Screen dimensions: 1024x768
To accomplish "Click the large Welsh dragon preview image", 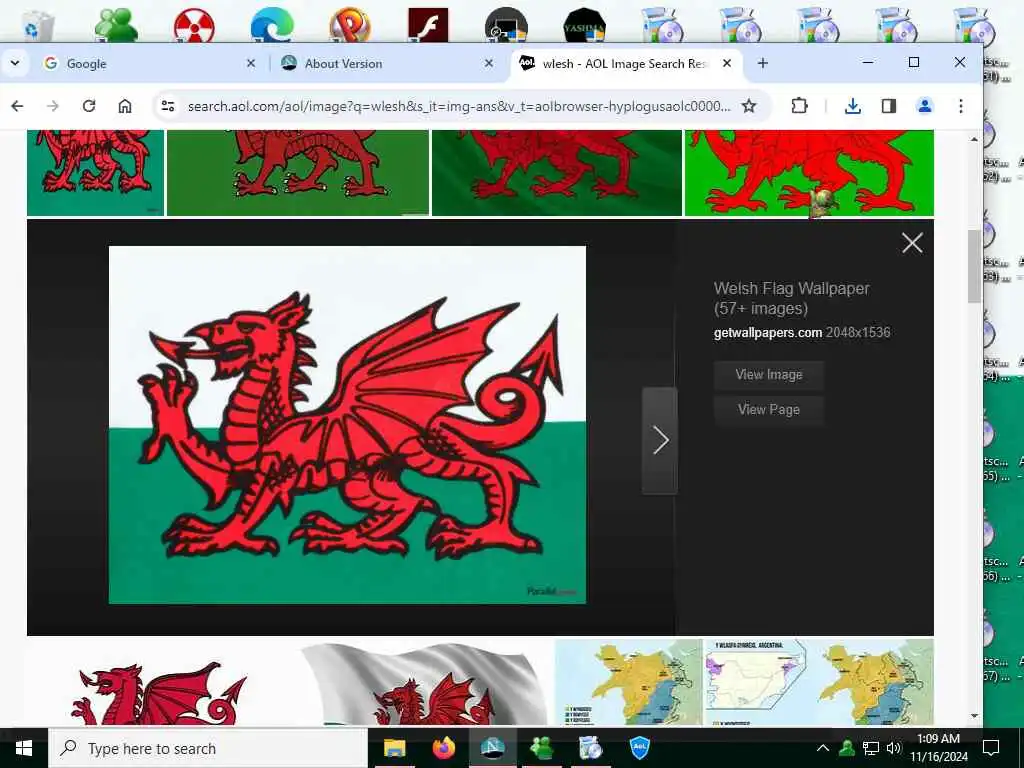I will 347,424.
